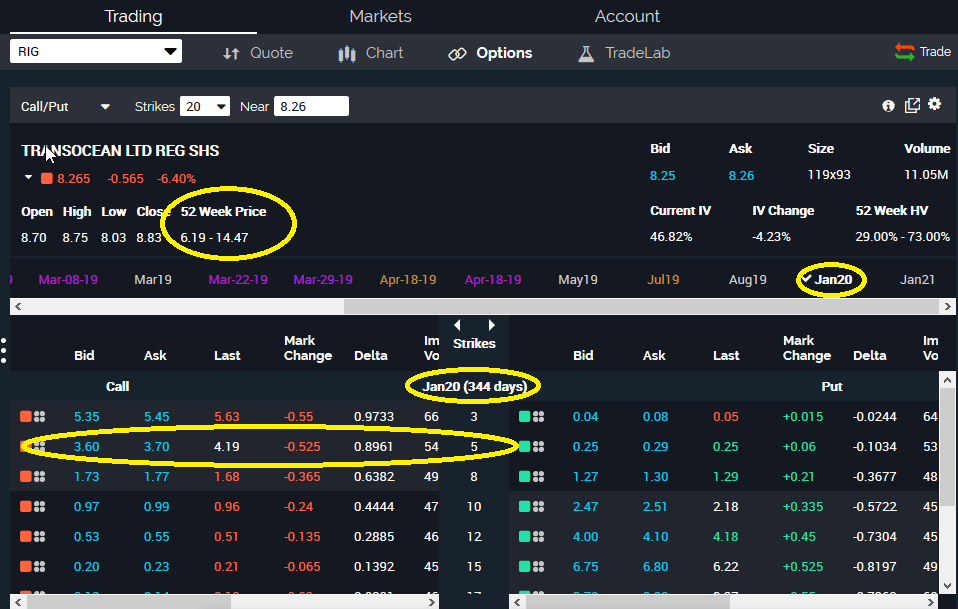Click the options chain vertical scrollbar up arrow
Viewport: 958px width, 609px height.
[948, 380]
